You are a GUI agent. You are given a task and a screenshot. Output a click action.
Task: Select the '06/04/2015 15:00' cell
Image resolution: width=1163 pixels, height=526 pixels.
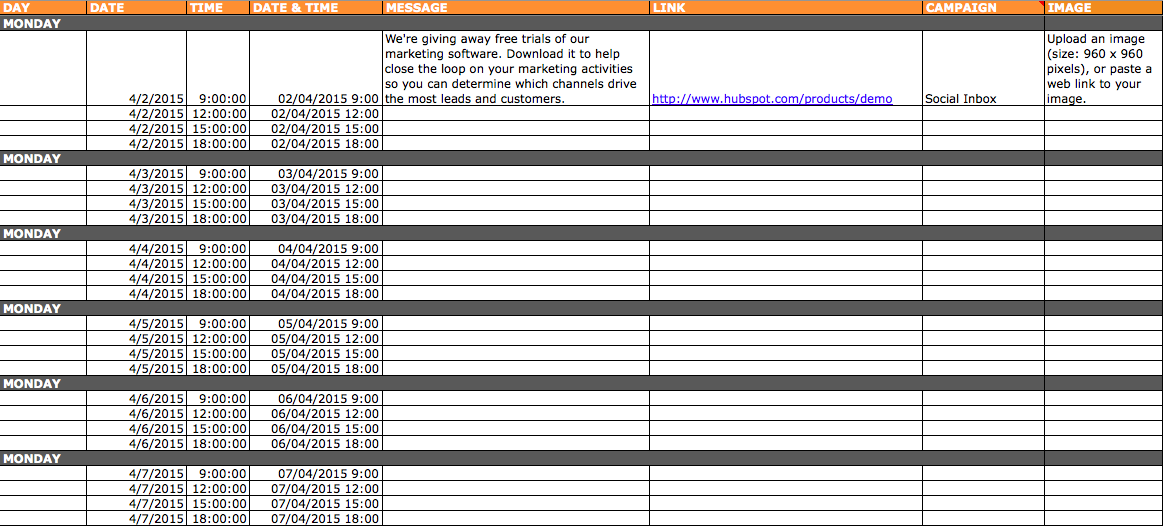[x=316, y=428]
